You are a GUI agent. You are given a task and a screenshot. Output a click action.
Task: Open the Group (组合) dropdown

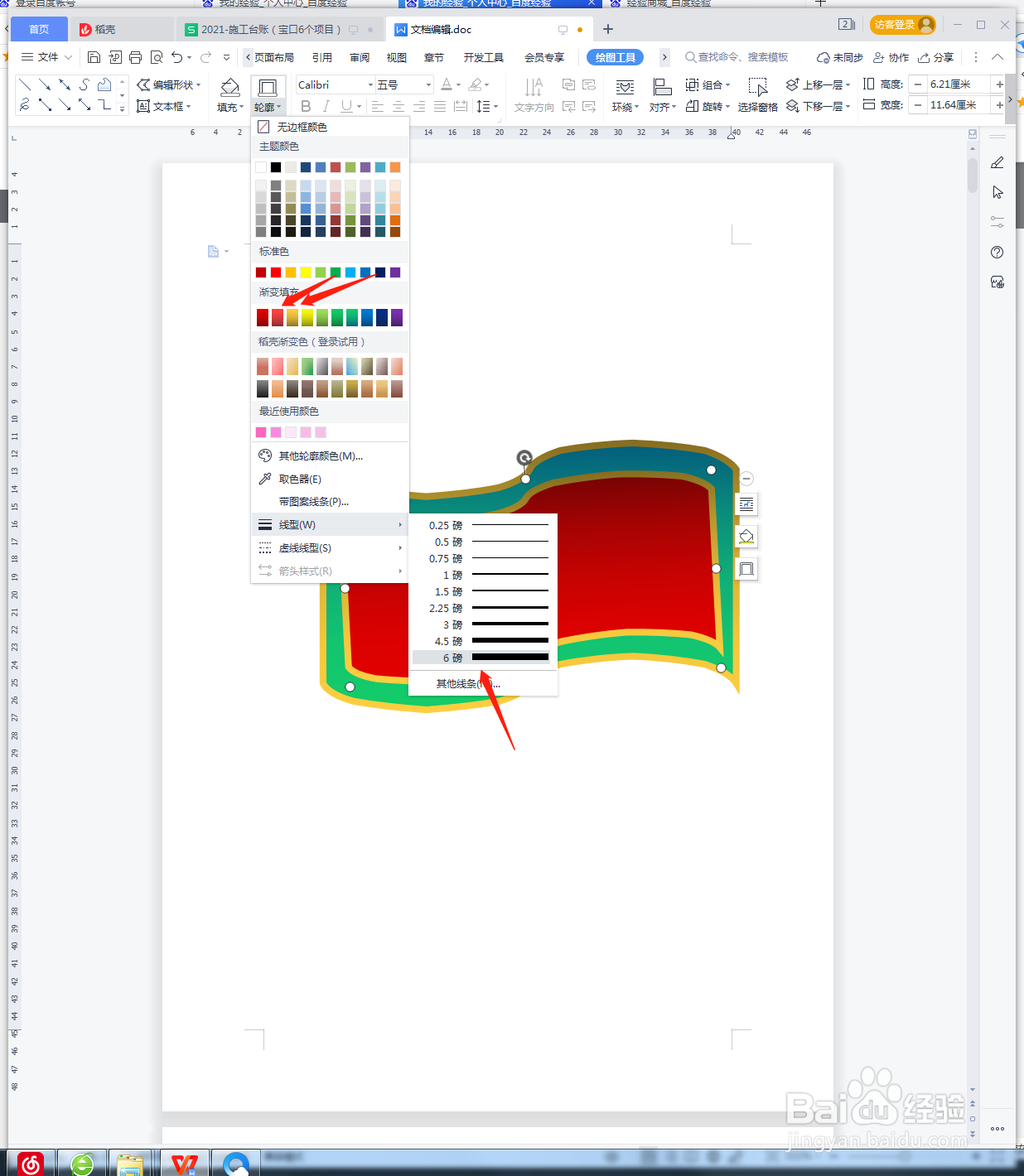click(708, 84)
